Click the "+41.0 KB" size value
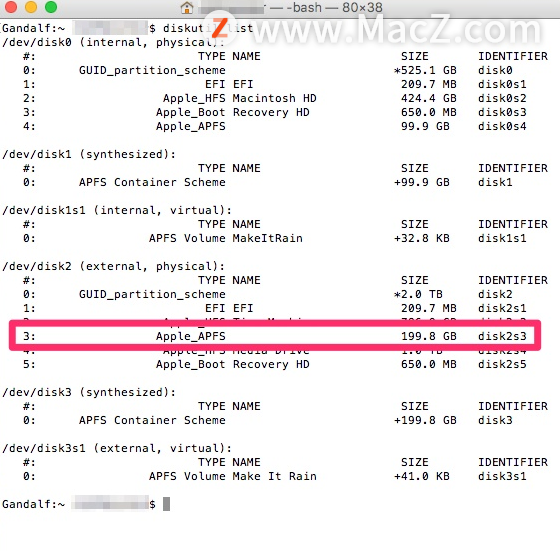 pyautogui.click(x=421, y=476)
